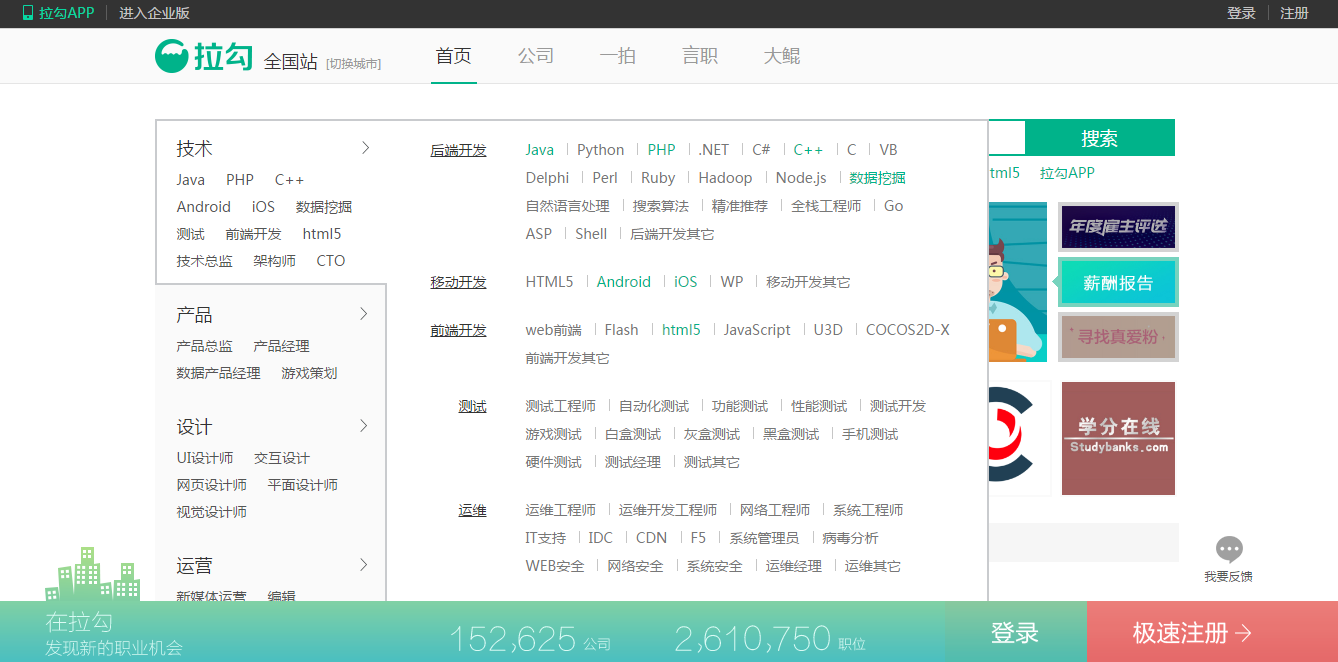
Task: Open the 寻找真爱粉 banner
Action: click(x=1118, y=337)
